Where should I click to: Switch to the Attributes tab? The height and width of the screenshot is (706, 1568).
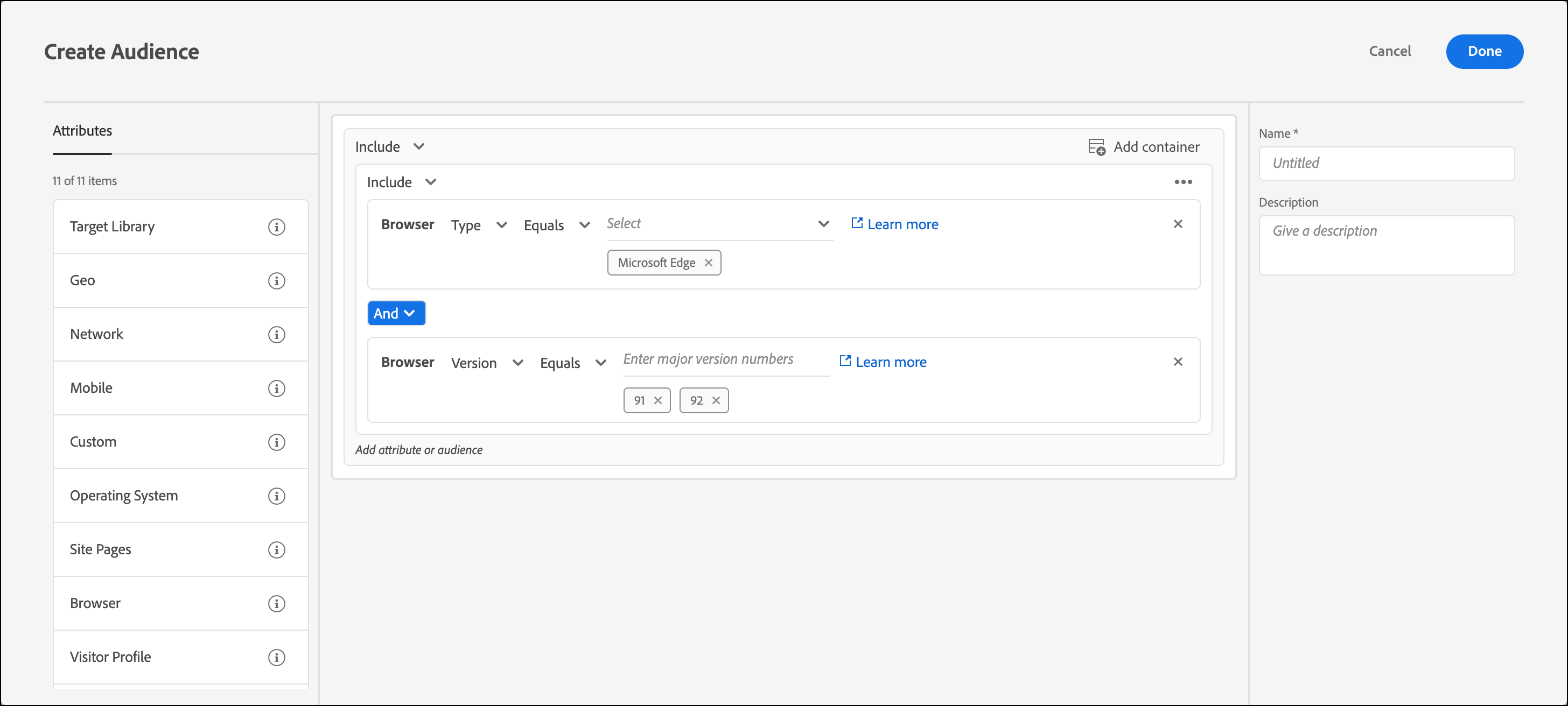82,131
